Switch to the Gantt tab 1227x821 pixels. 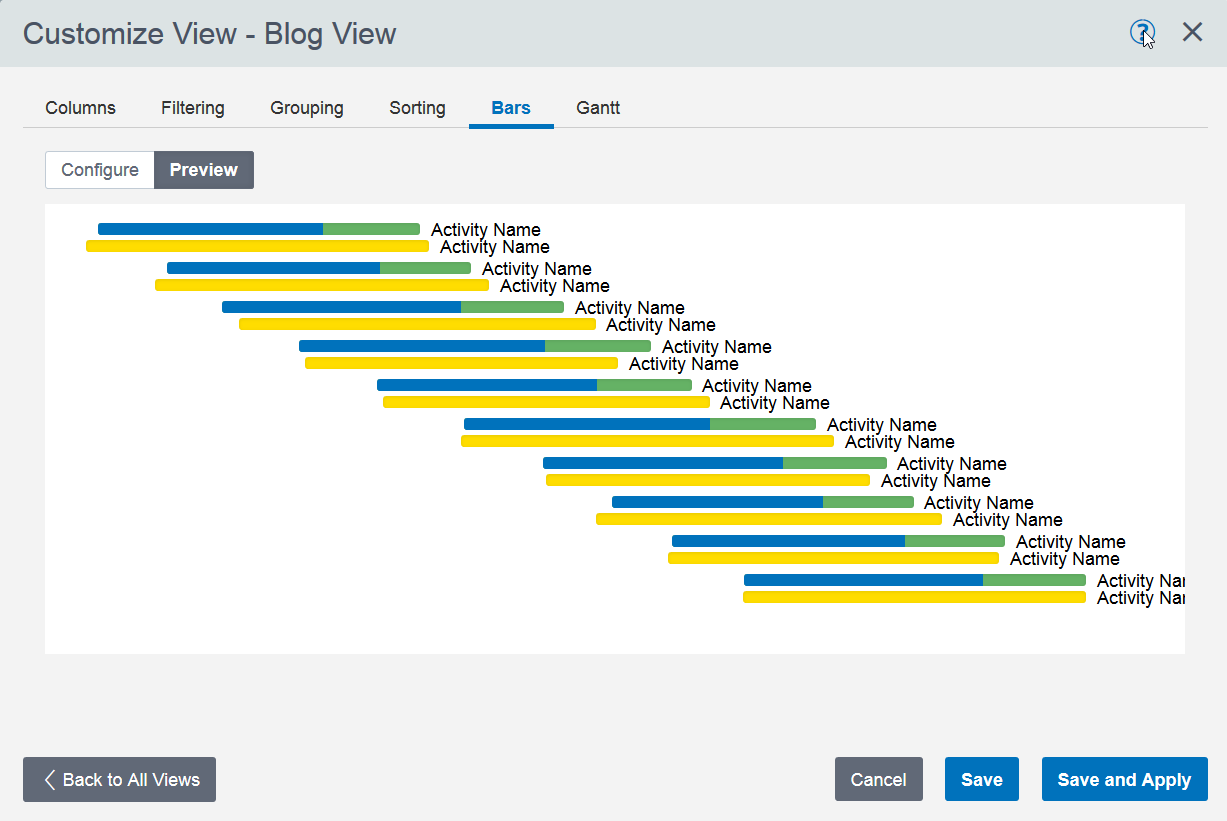click(598, 108)
